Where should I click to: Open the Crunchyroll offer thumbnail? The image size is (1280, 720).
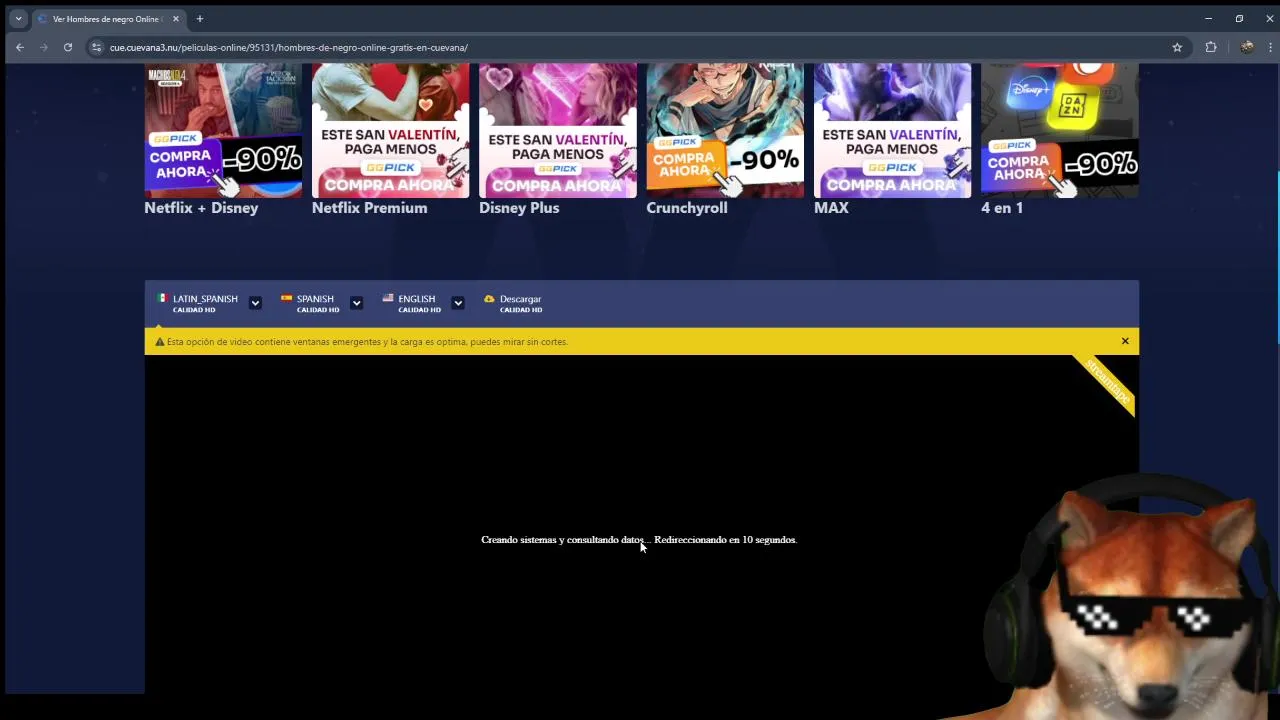[x=725, y=130]
